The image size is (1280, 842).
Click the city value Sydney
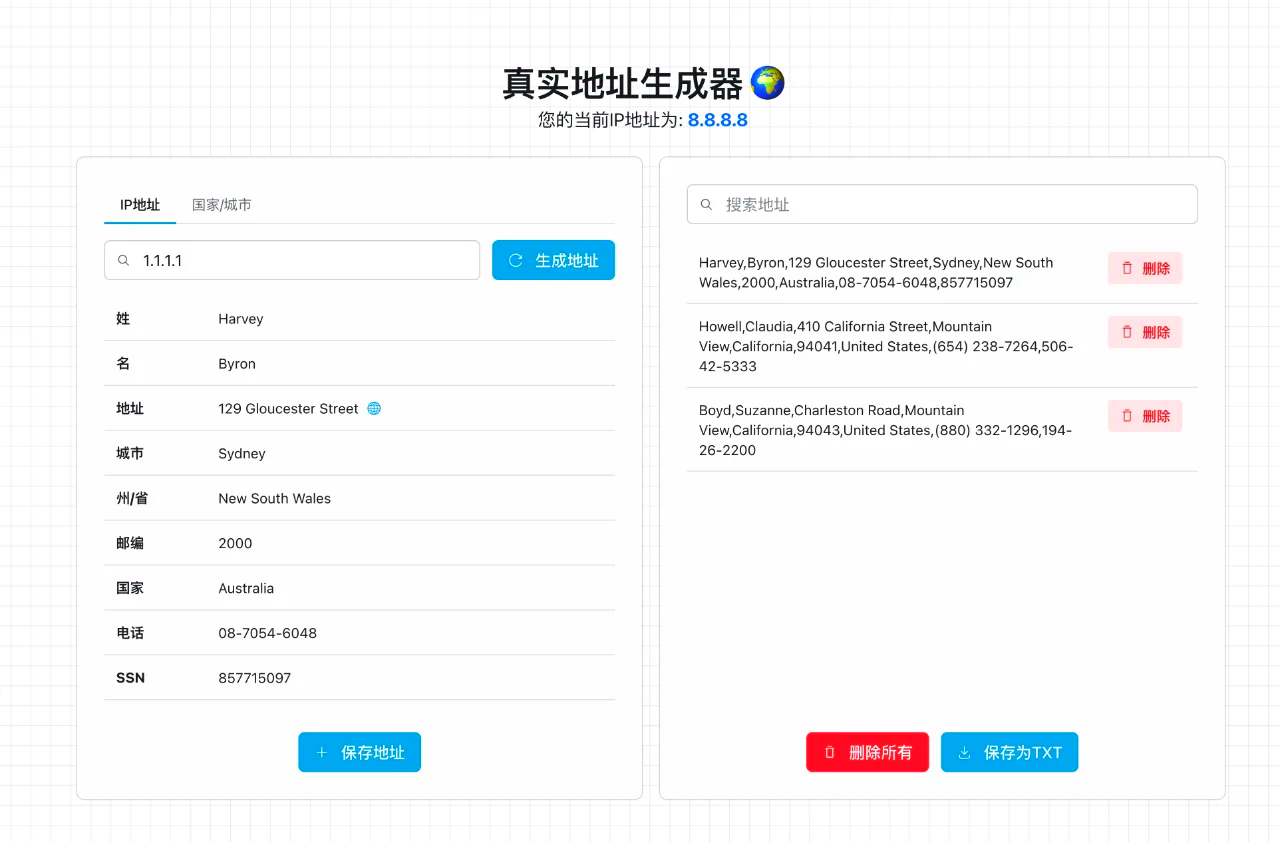coord(242,454)
